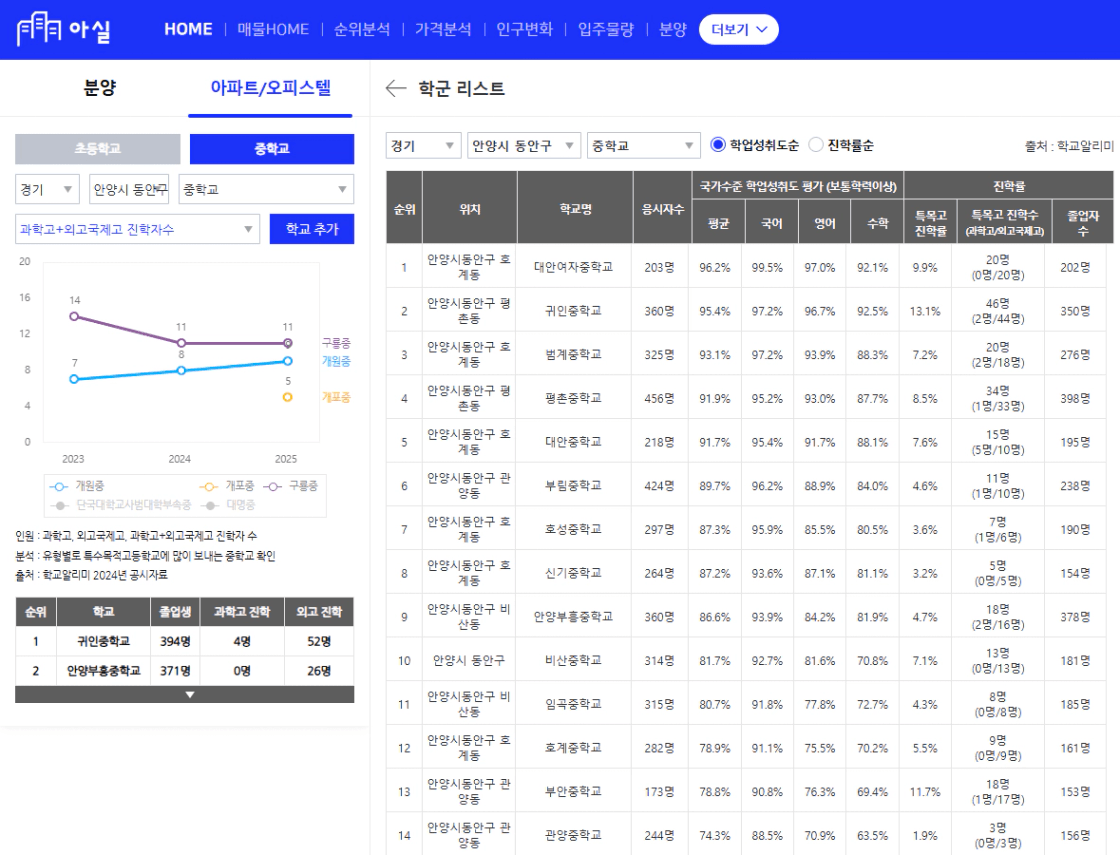Click the 평균 column header

coord(719,224)
